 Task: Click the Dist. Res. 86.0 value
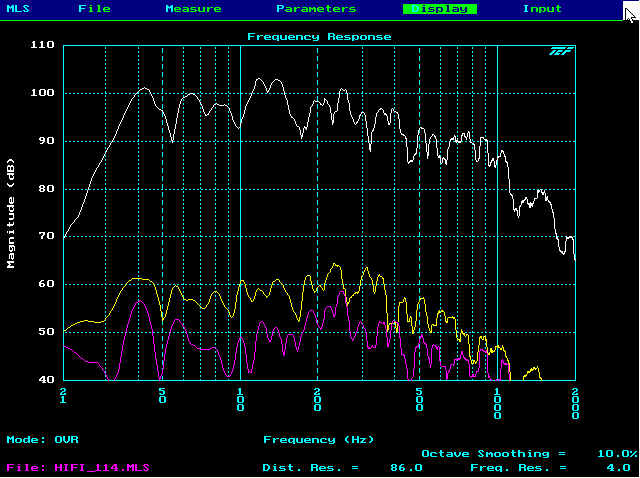(x=406, y=467)
